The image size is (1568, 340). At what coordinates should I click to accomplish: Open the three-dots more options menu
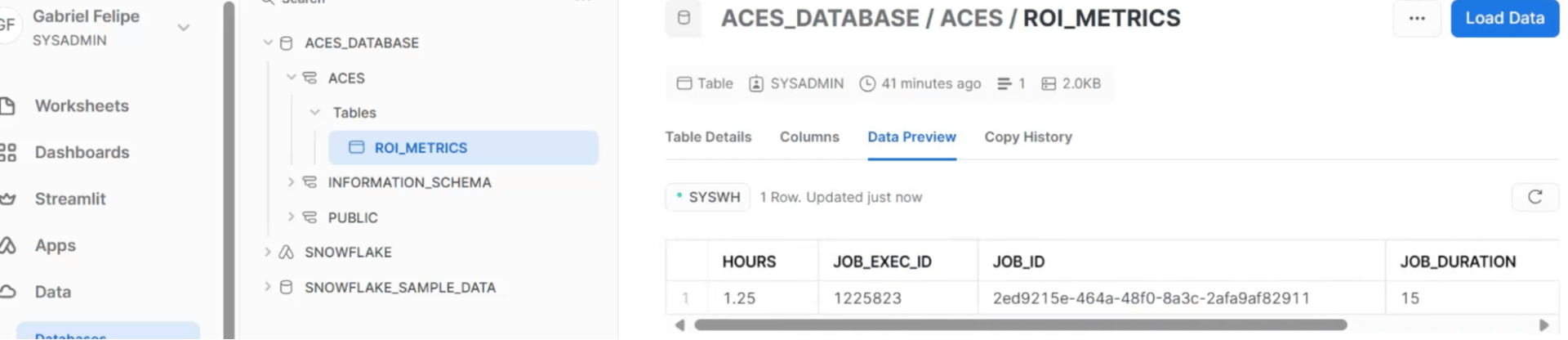pos(1417,18)
